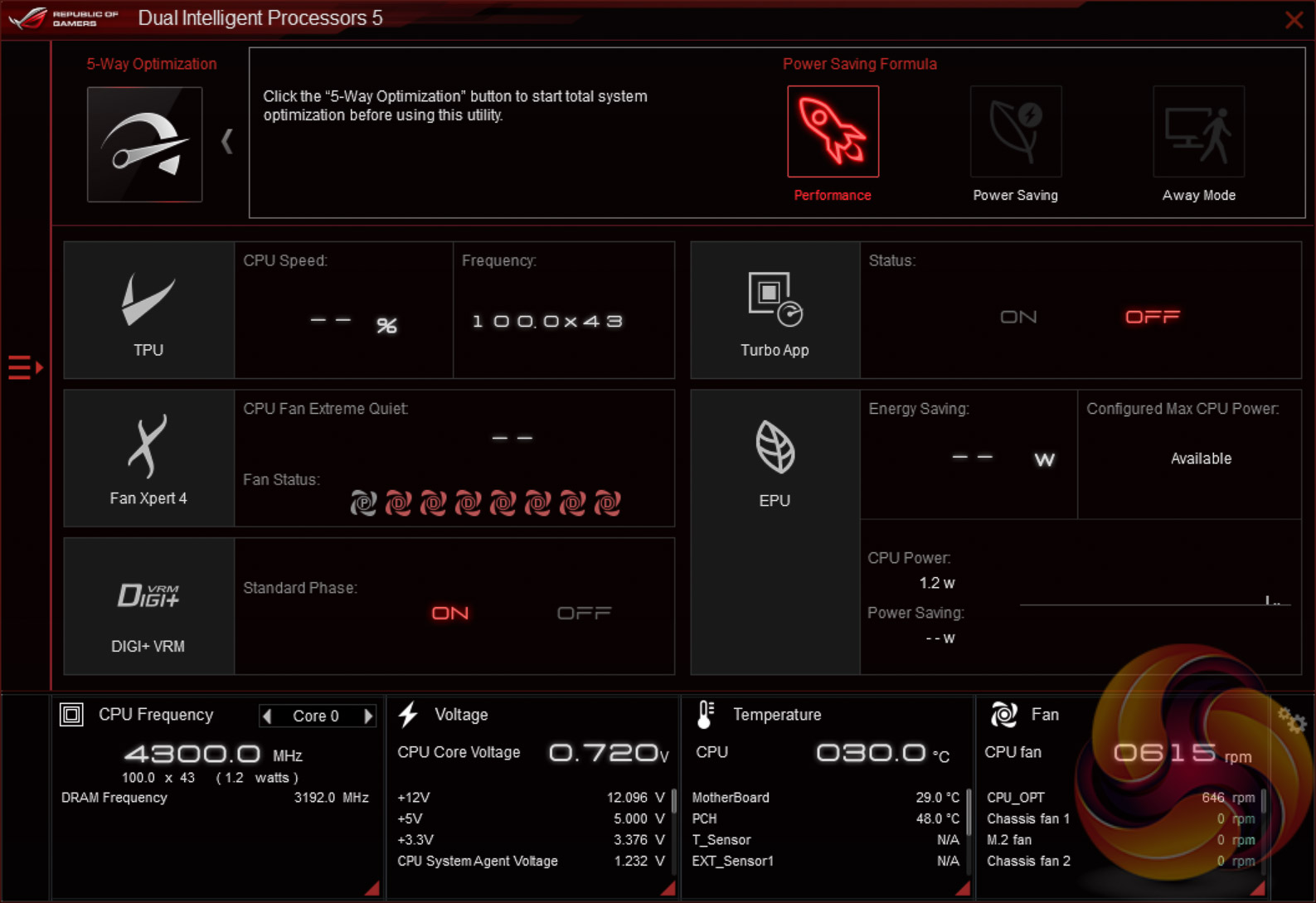1316x903 pixels.
Task: Open the DIGI+ VRM panel
Action: point(149,606)
